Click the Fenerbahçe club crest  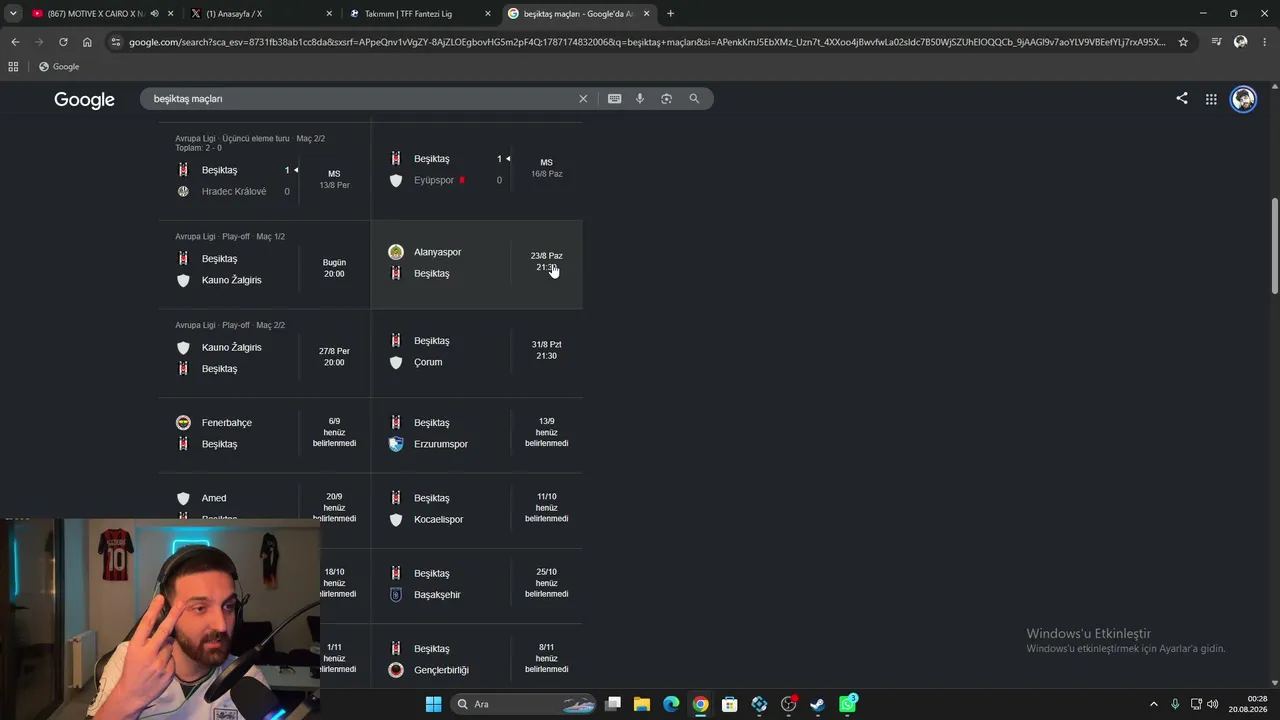click(x=183, y=423)
